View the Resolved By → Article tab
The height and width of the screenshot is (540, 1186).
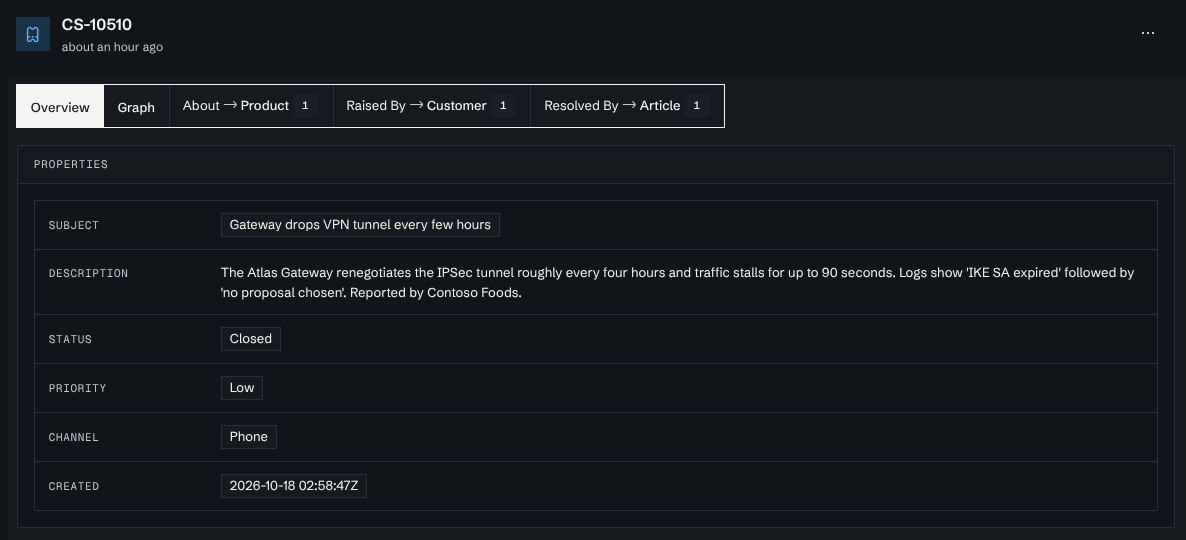(627, 106)
